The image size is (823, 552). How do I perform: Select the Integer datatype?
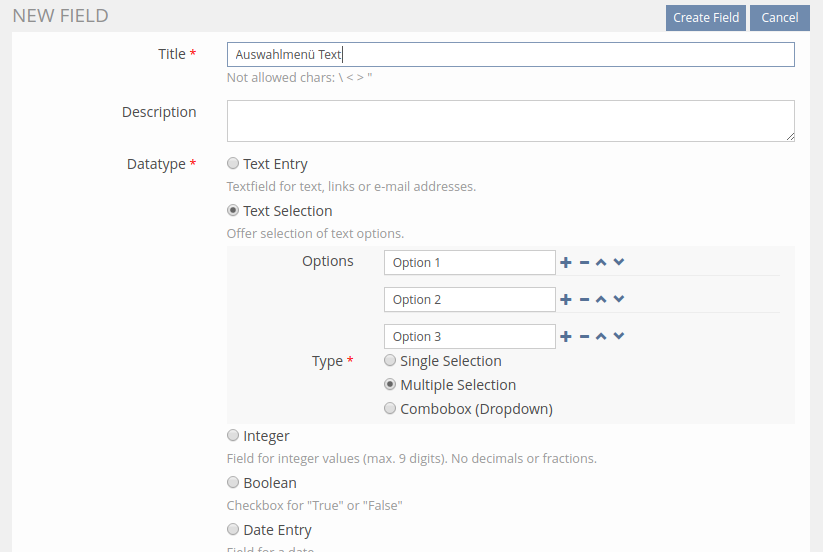(x=233, y=436)
